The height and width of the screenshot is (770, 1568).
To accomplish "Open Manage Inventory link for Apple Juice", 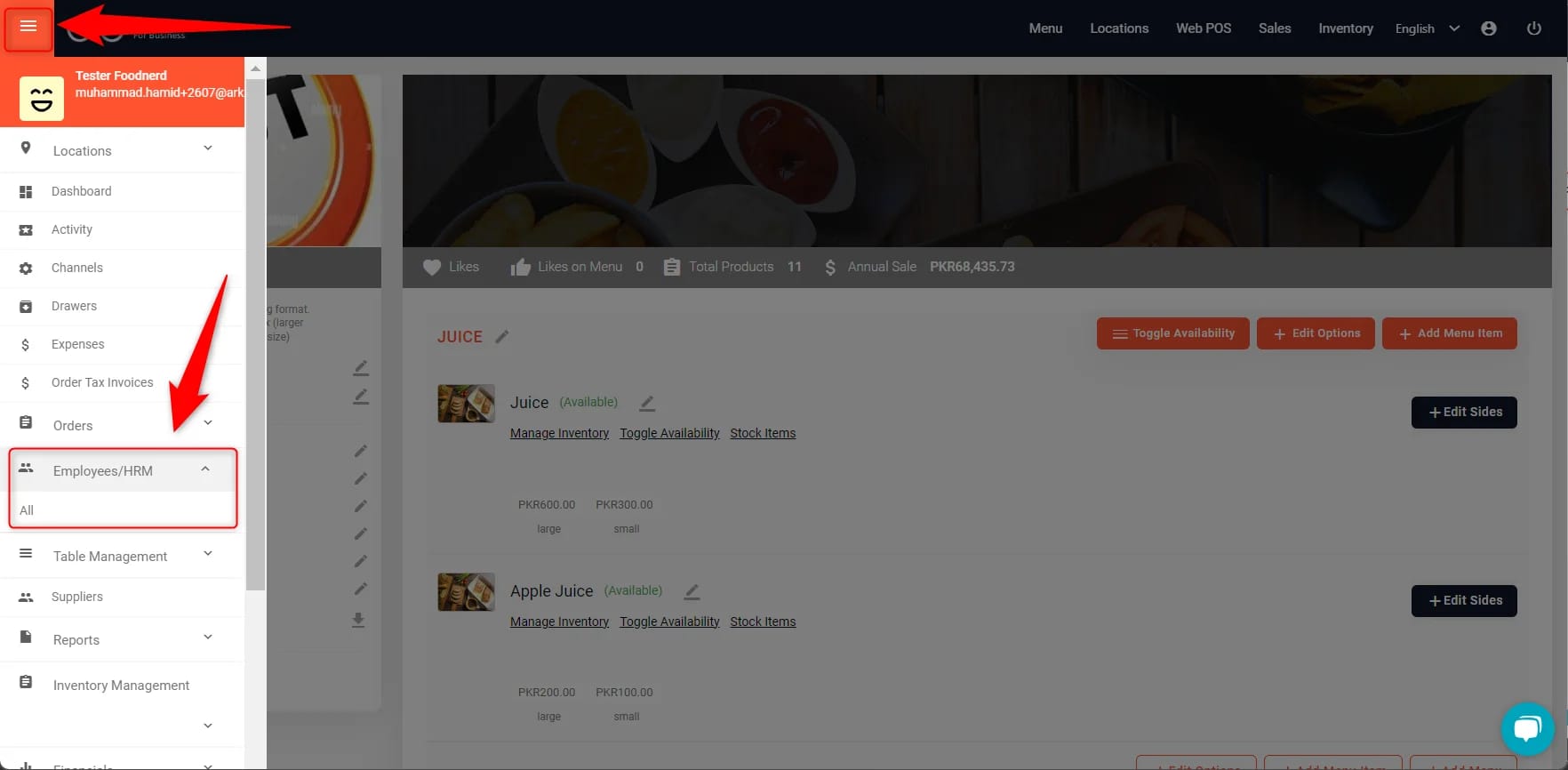I will pos(559,622).
